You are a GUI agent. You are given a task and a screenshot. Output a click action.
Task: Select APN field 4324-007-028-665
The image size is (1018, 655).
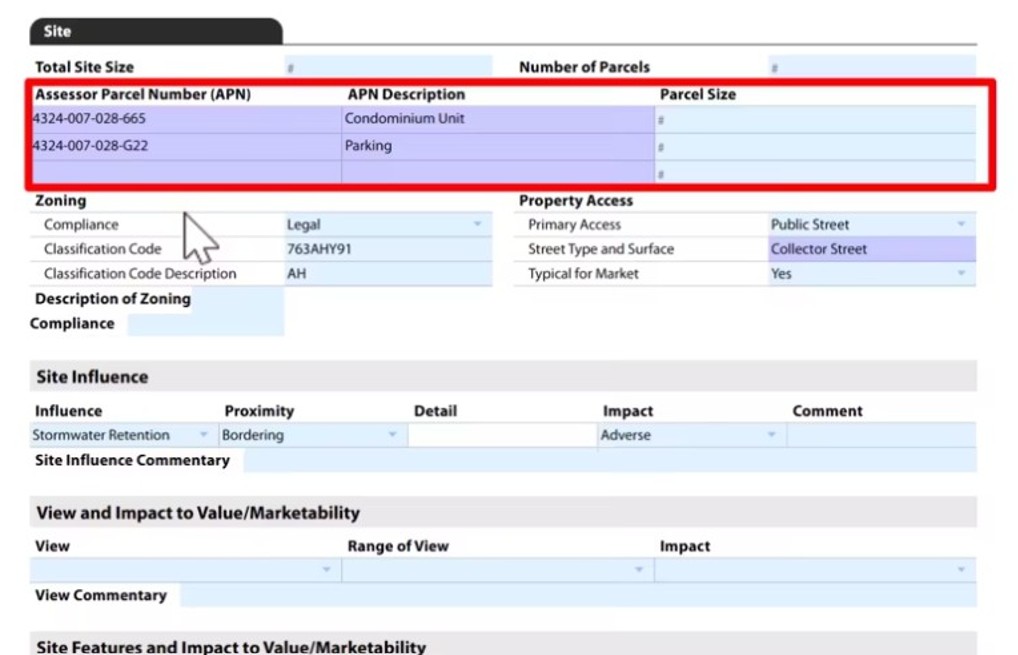click(x=185, y=119)
